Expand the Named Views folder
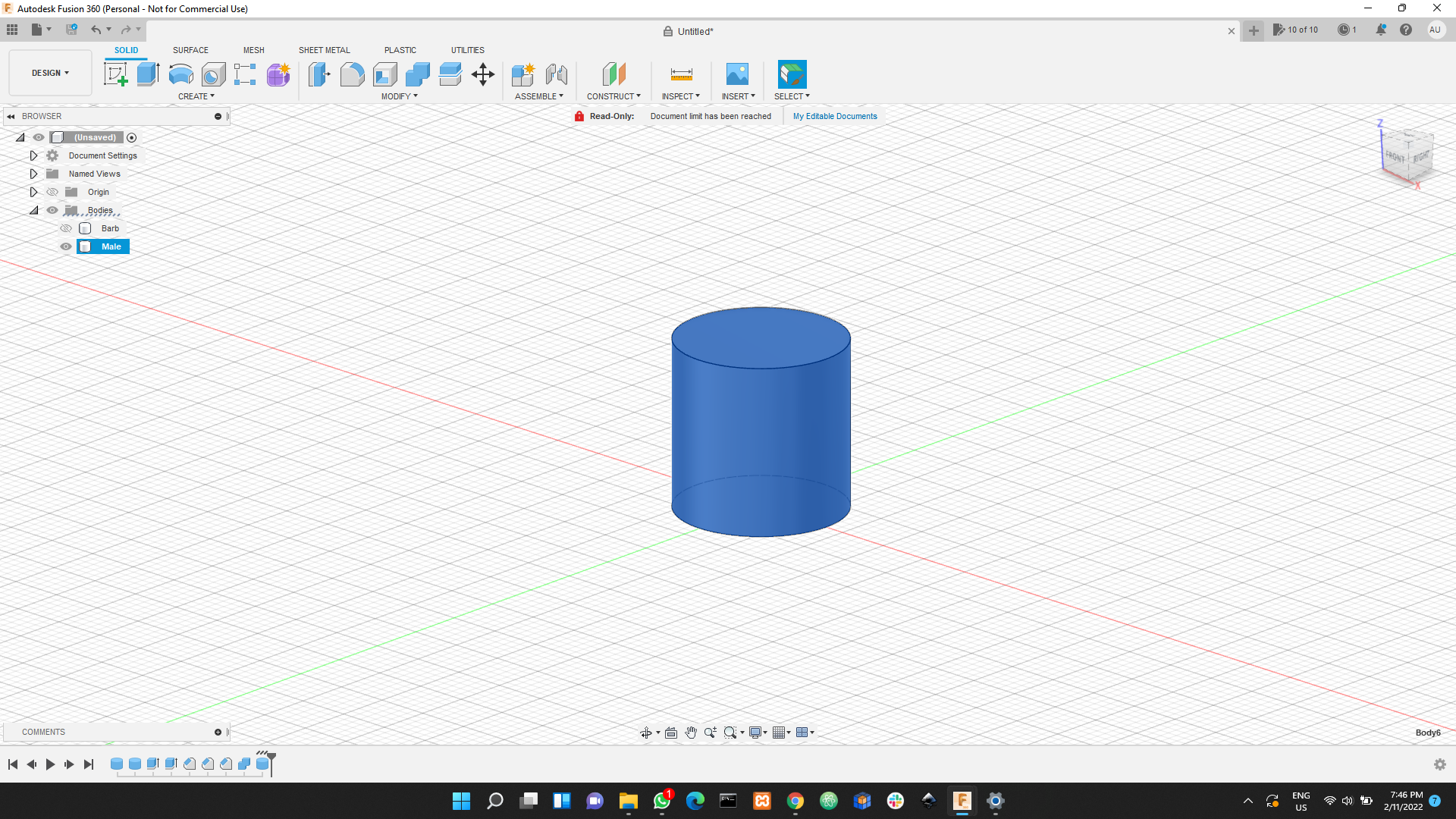This screenshot has height=819, width=1456. (33, 174)
